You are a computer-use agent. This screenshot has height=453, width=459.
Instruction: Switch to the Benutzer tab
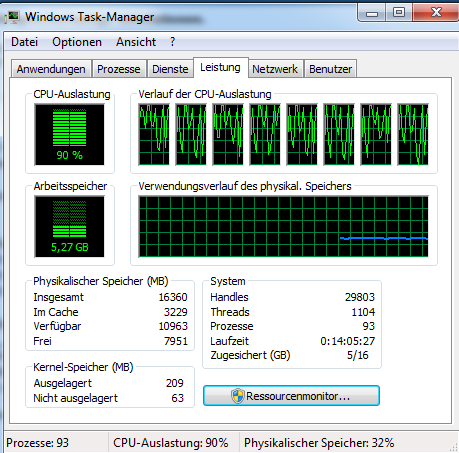click(x=330, y=69)
